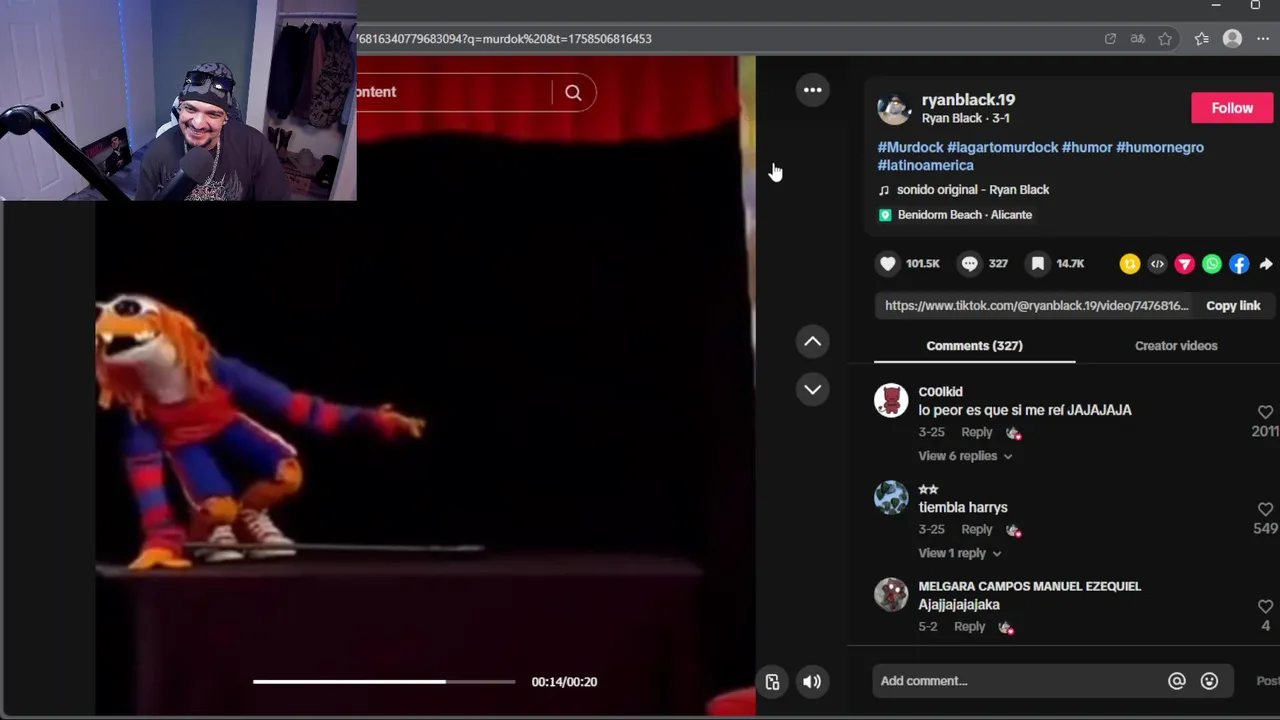Open C00lkid's avatar
This screenshot has height=720, width=1280.
891,401
